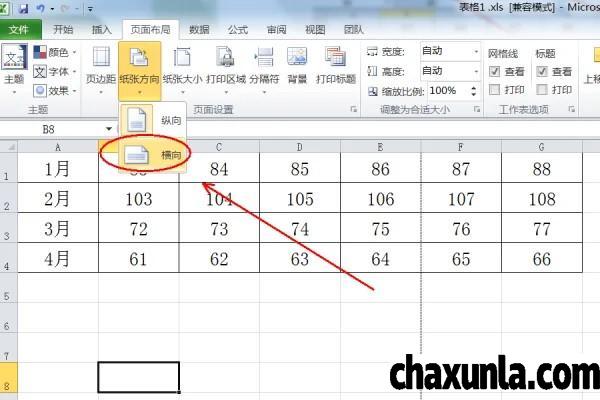Toggle 网格线 查看 checkbox
Image resolution: width=600 pixels, height=400 pixels.
[494, 71]
